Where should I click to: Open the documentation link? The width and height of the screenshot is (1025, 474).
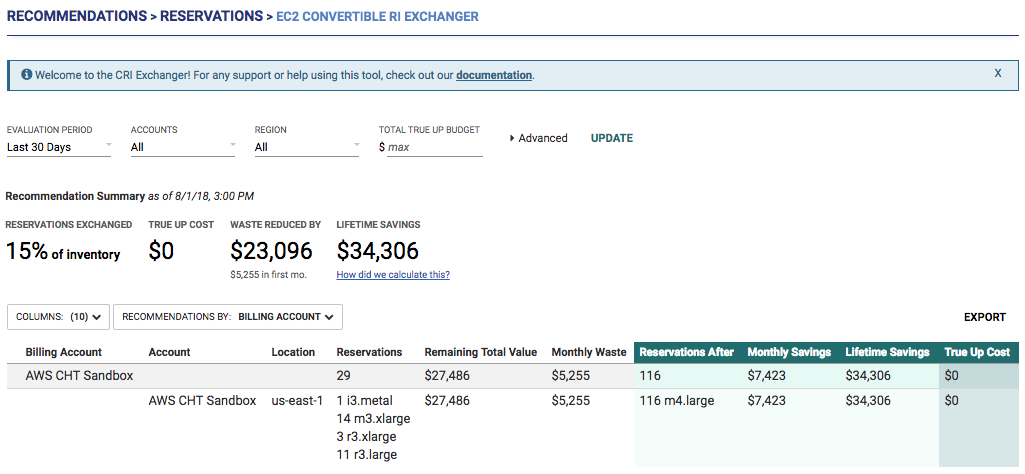point(494,75)
